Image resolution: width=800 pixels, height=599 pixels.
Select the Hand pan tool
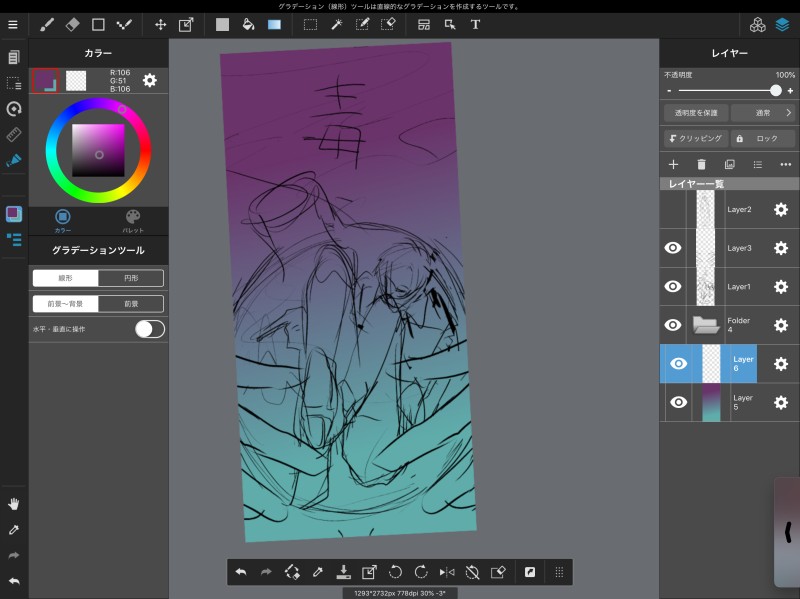tap(14, 504)
